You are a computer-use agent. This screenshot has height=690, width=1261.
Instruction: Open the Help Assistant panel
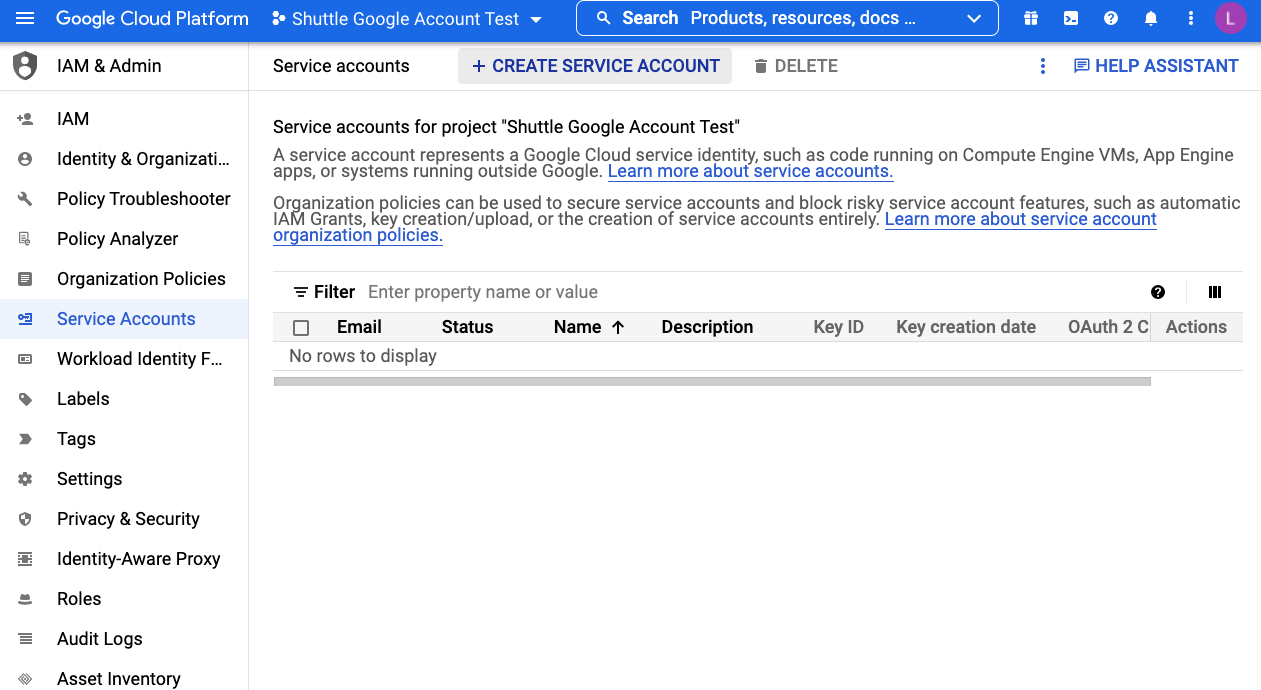1156,66
